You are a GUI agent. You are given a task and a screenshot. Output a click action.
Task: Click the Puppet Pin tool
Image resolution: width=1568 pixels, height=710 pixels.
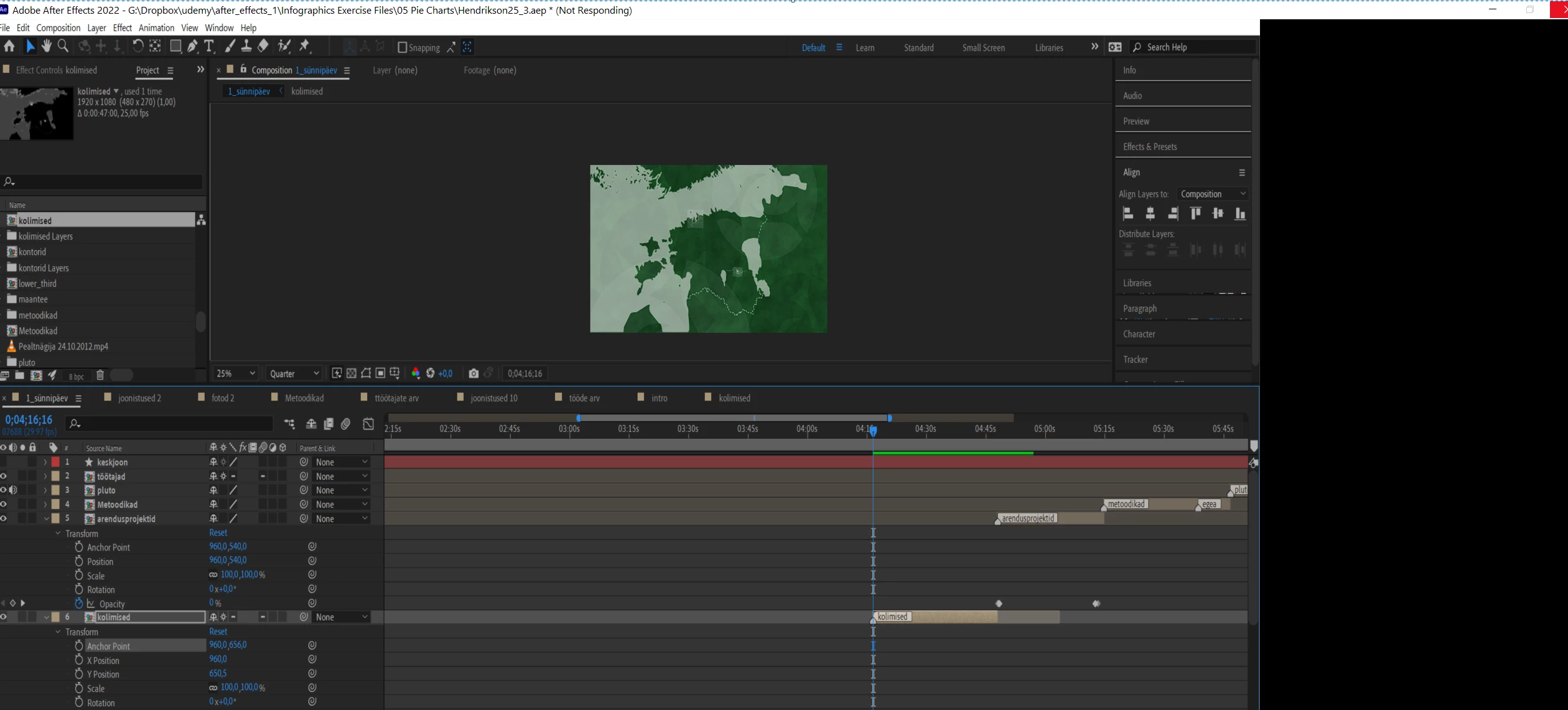[305, 46]
